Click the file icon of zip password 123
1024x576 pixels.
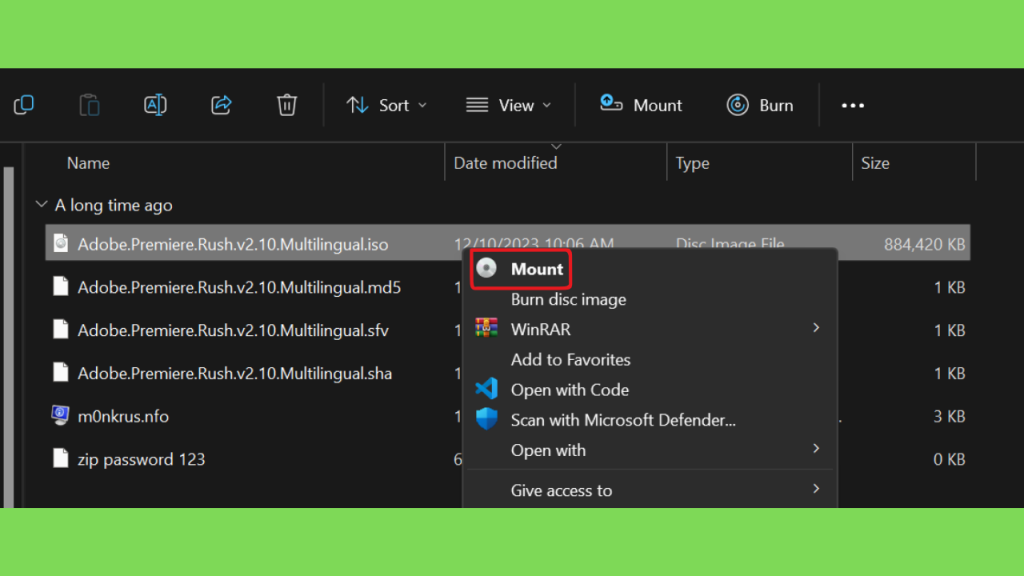[x=60, y=458]
